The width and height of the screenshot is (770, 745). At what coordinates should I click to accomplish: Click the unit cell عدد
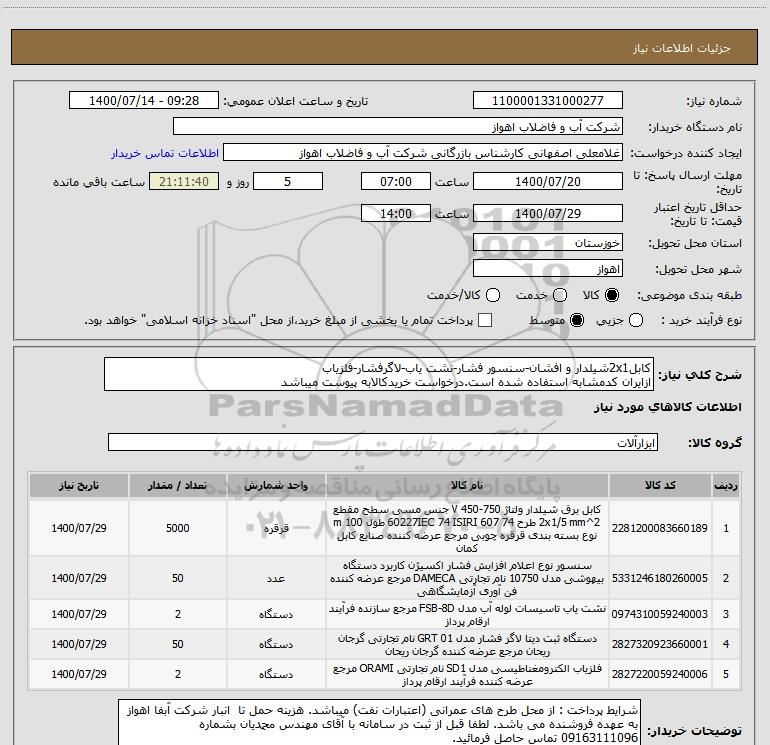click(x=276, y=579)
